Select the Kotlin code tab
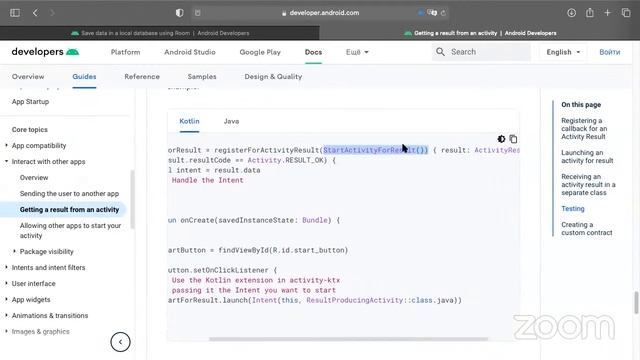640x360 pixels. (x=189, y=121)
